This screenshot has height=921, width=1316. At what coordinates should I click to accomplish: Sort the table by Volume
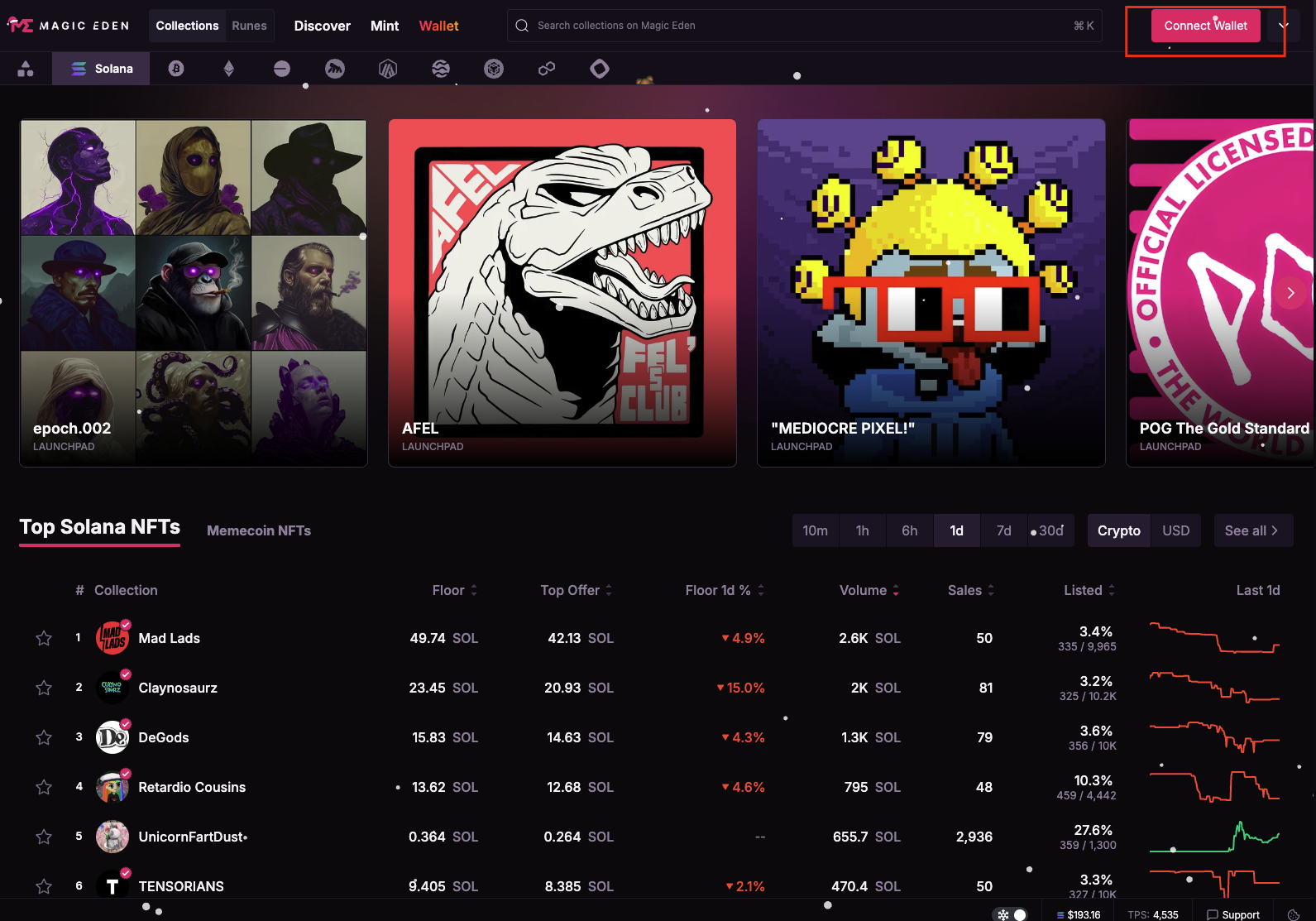[x=869, y=590]
